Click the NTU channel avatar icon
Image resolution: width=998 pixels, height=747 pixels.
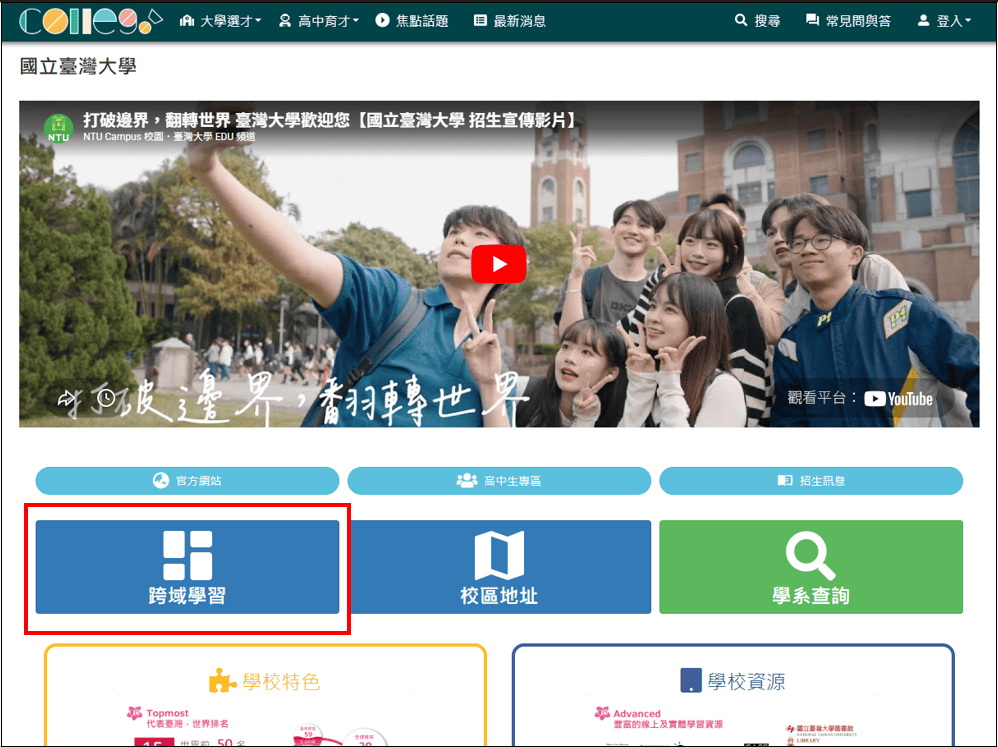[58, 128]
